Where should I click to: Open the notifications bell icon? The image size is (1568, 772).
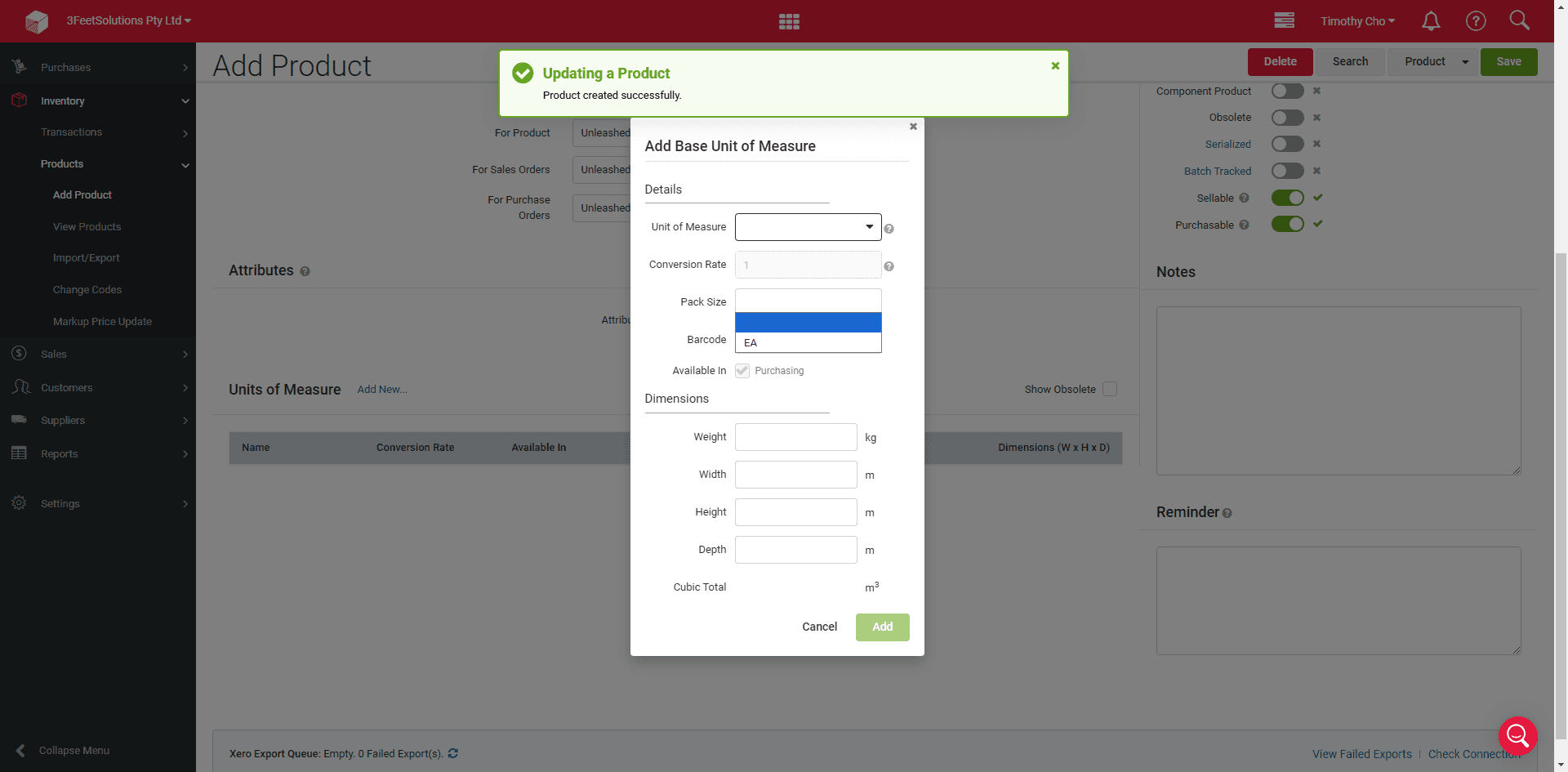click(1431, 21)
